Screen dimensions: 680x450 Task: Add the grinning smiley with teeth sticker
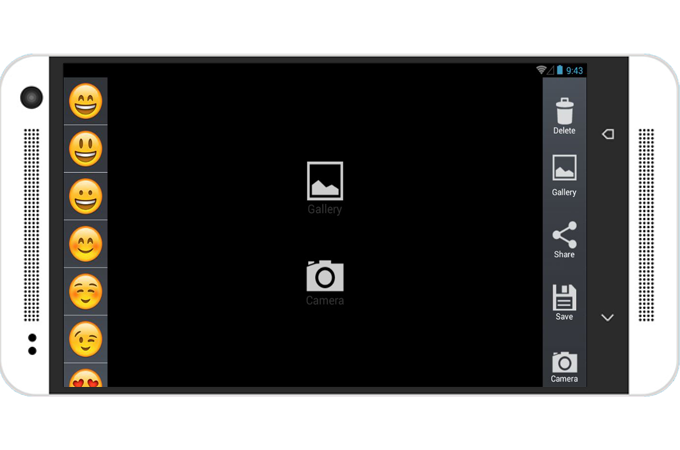pyautogui.click(x=85, y=196)
